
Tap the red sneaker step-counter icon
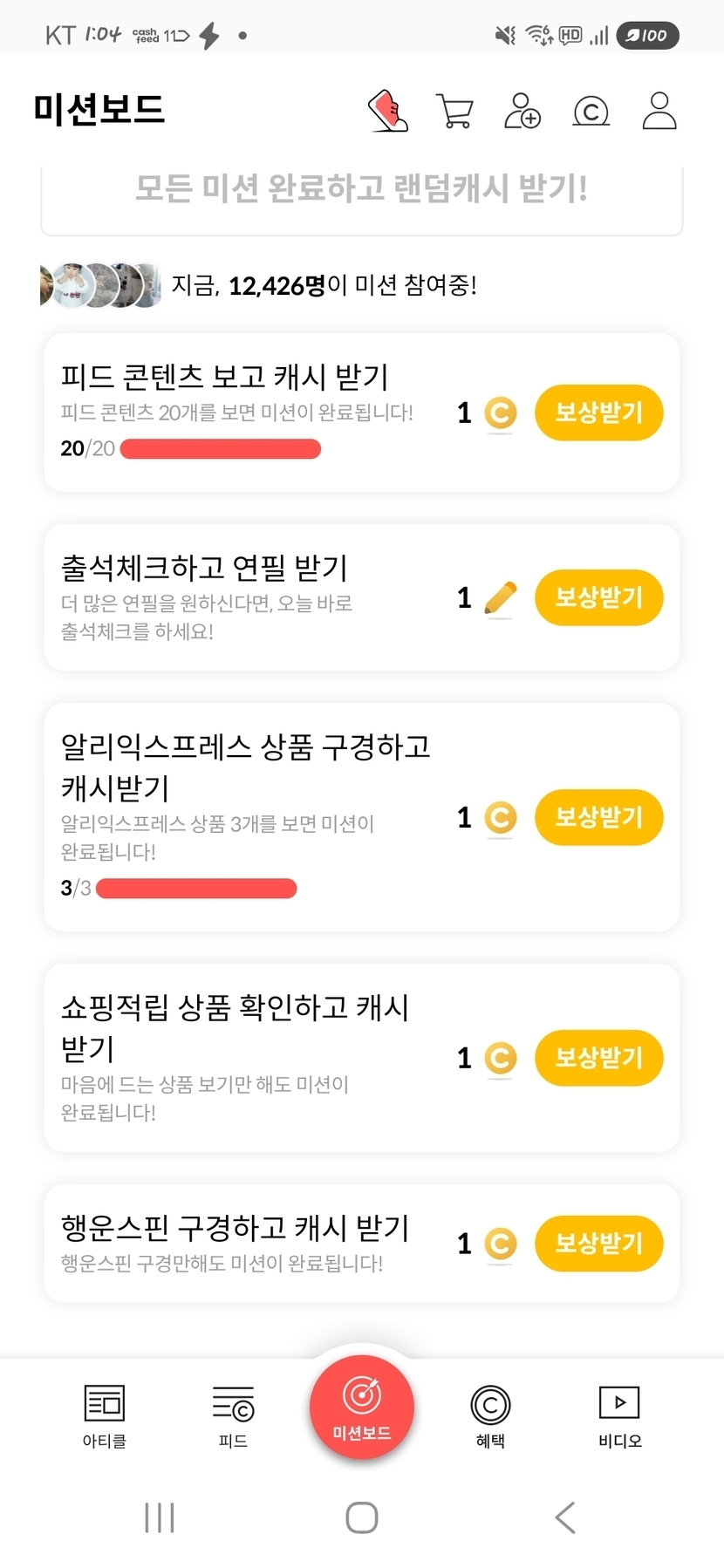pos(388,111)
